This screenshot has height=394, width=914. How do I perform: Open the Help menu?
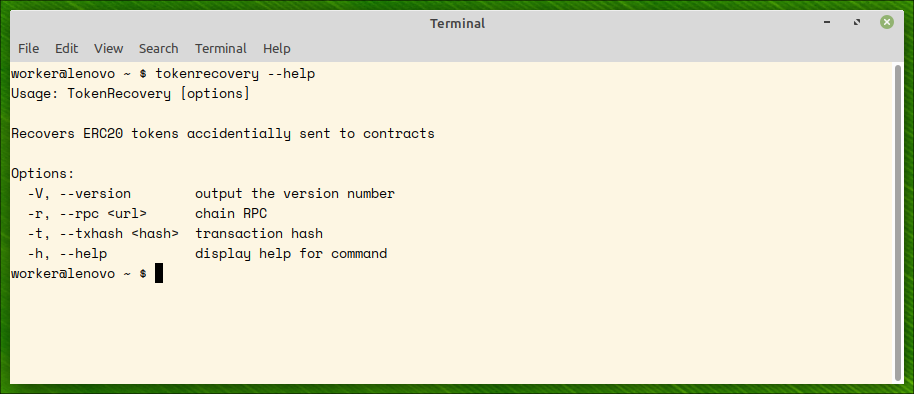click(277, 48)
